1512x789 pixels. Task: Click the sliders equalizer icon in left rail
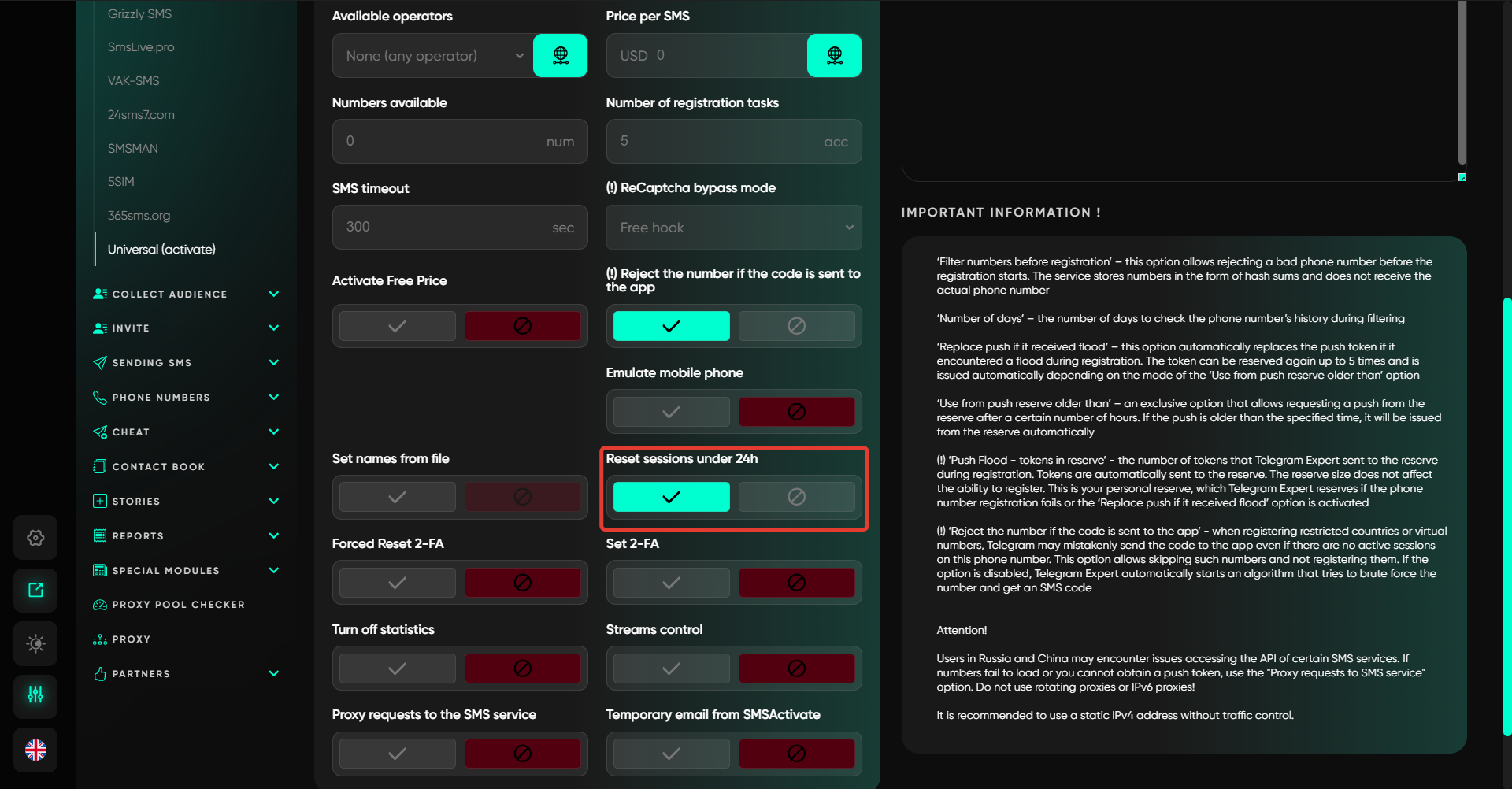35,695
